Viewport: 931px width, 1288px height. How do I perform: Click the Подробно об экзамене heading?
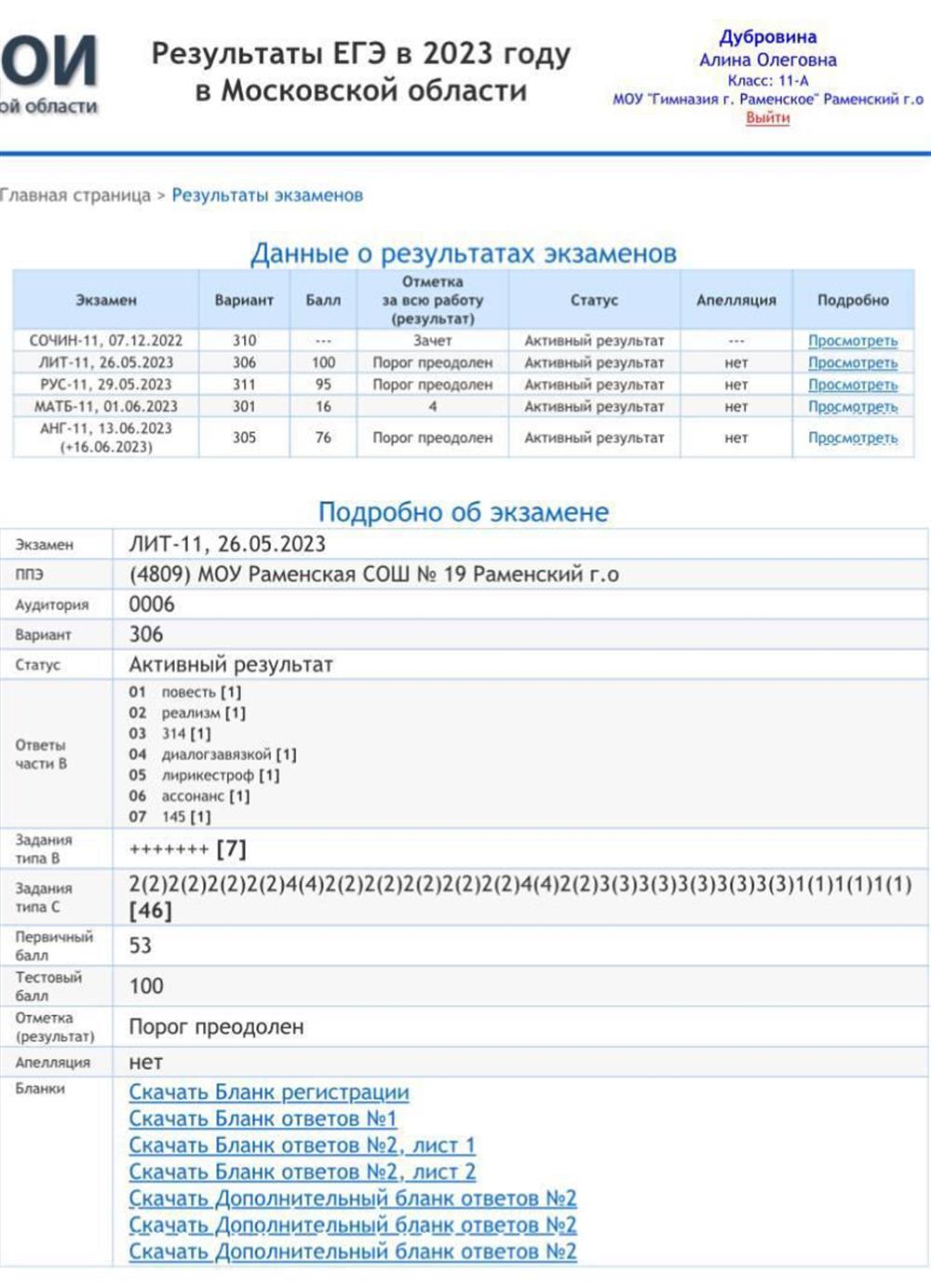coord(464,511)
